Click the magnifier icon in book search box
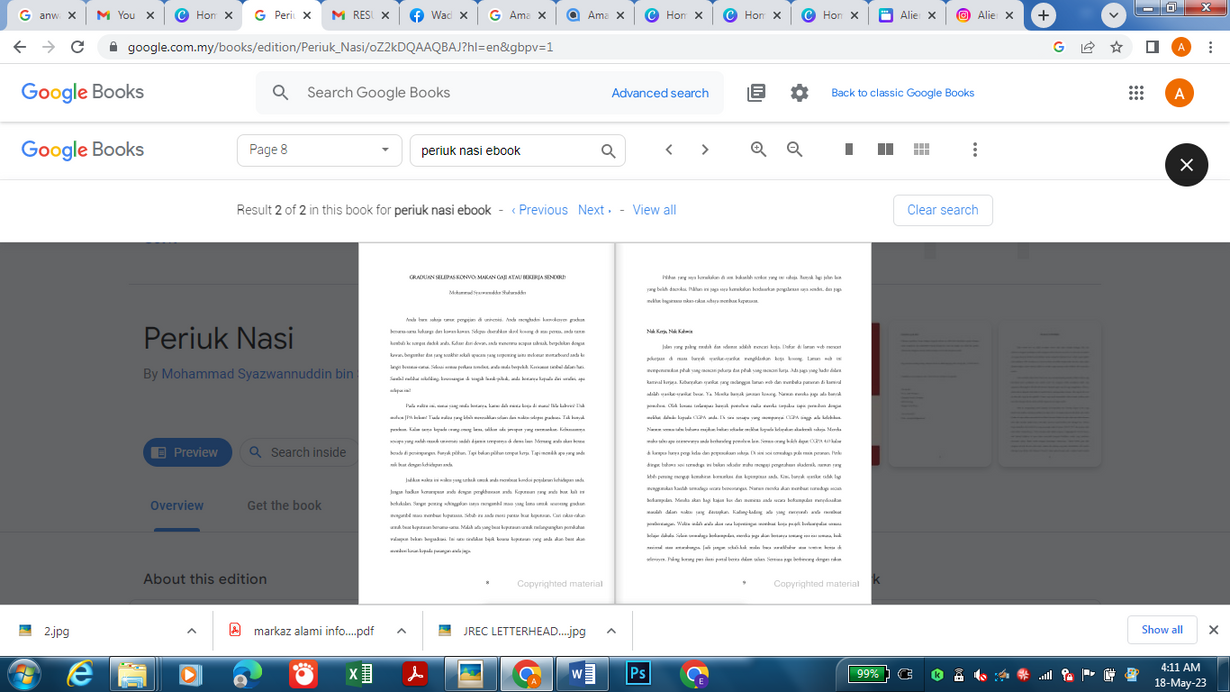The width and height of the screenshot is (1230, 692). [x=608, y=151]
